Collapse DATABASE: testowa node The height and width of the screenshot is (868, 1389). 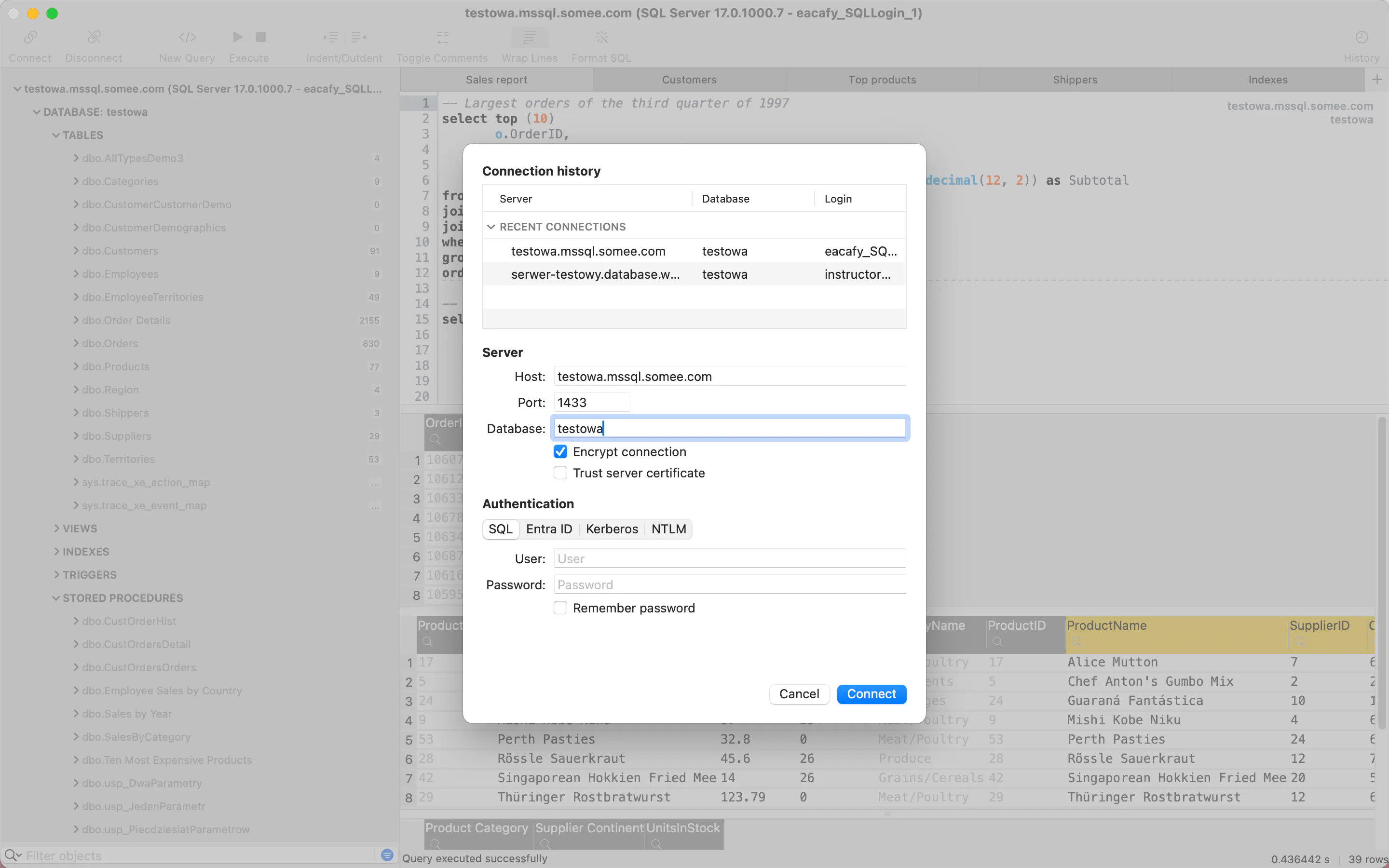(37, 112)
